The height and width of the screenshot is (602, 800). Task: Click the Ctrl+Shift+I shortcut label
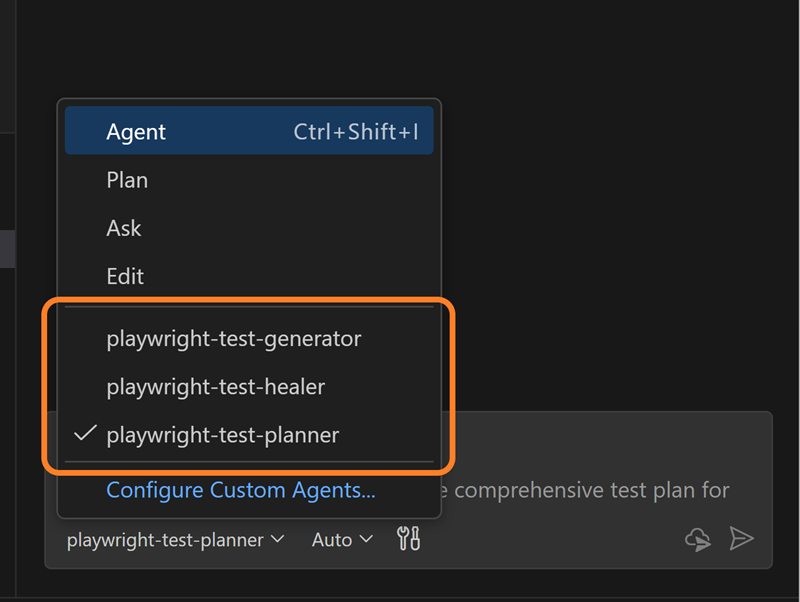coord(355,132)
